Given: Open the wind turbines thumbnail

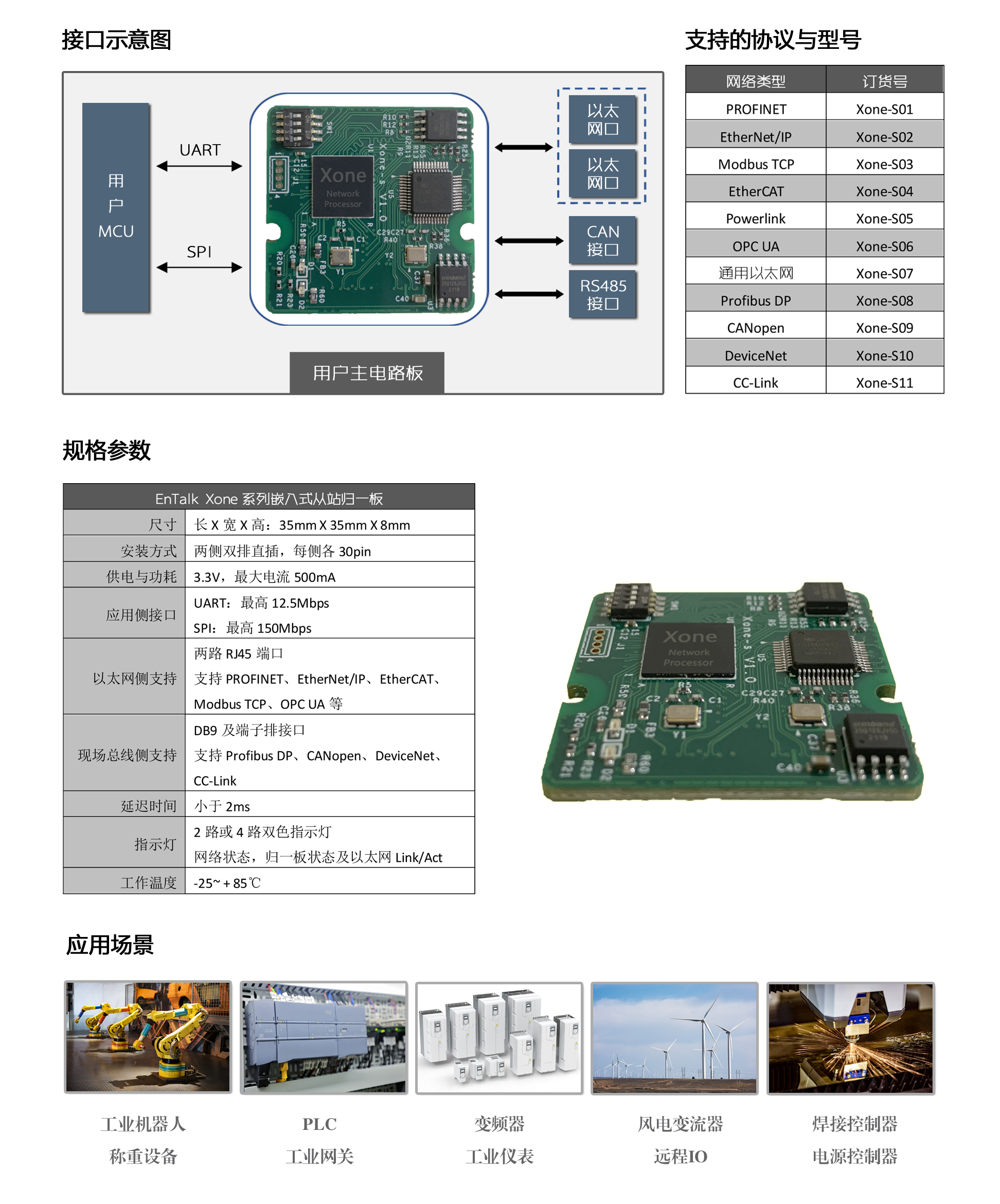Looking at the screenshot, I should 674,1039.
